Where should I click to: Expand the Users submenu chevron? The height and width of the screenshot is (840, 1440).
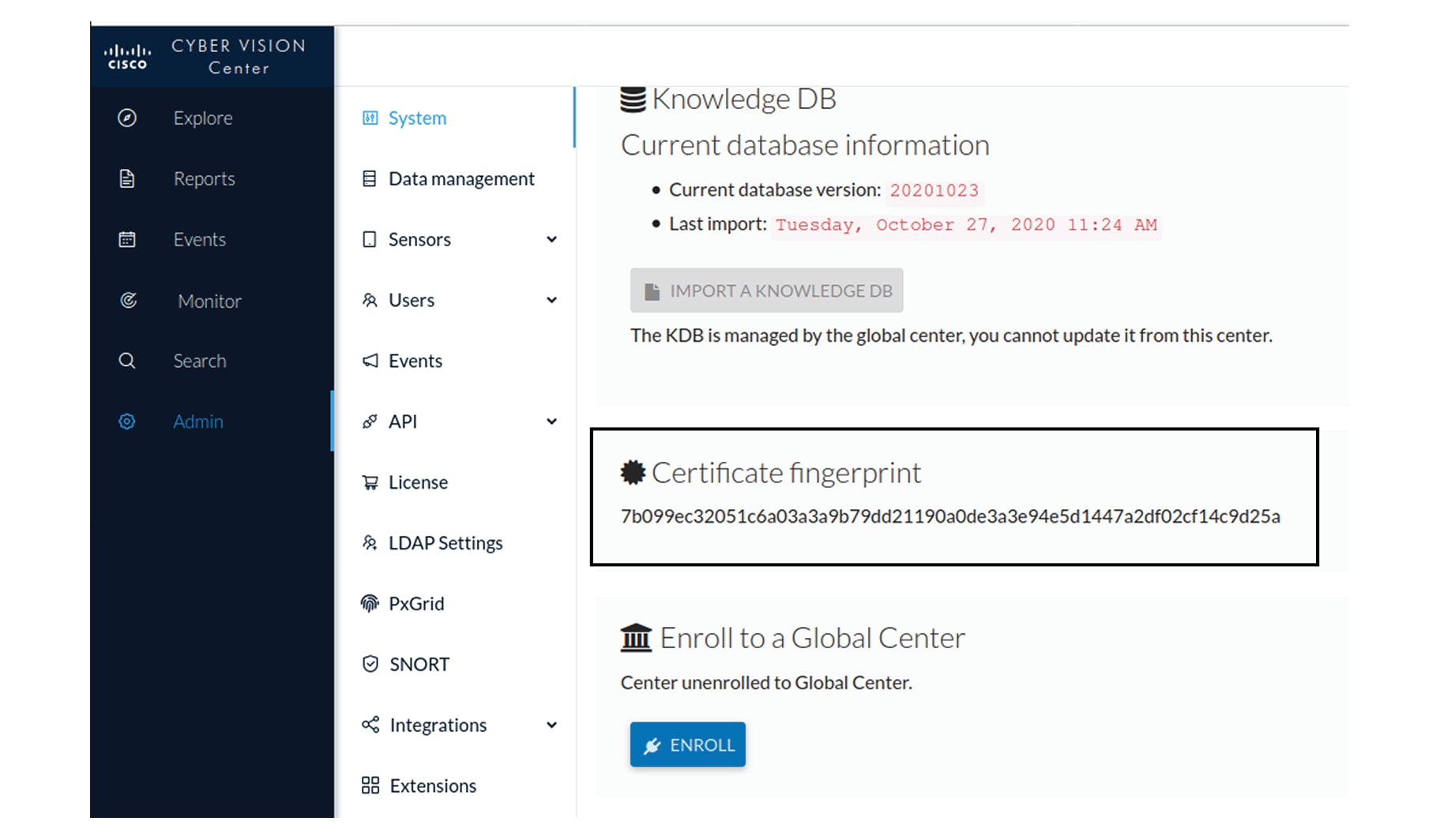[551, 300]
